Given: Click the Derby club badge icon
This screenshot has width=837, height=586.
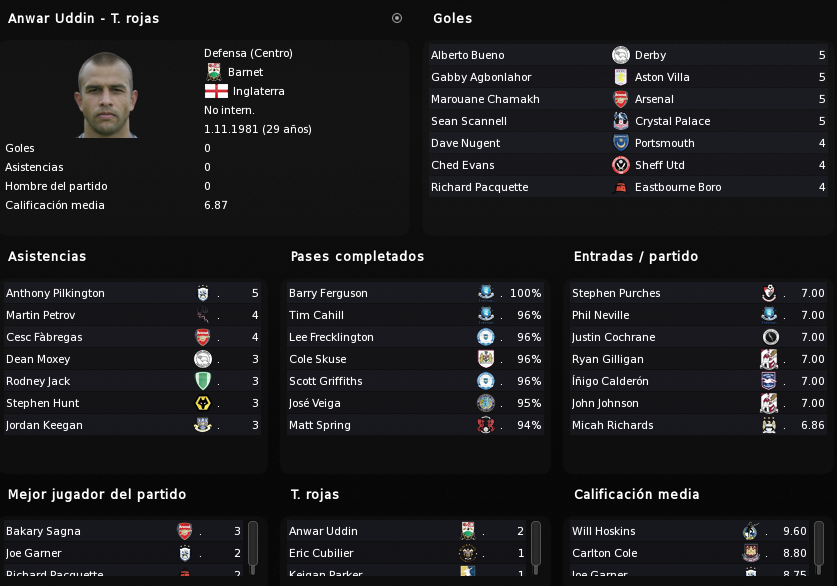Looking at the screenshot, I should coord(620,55).
